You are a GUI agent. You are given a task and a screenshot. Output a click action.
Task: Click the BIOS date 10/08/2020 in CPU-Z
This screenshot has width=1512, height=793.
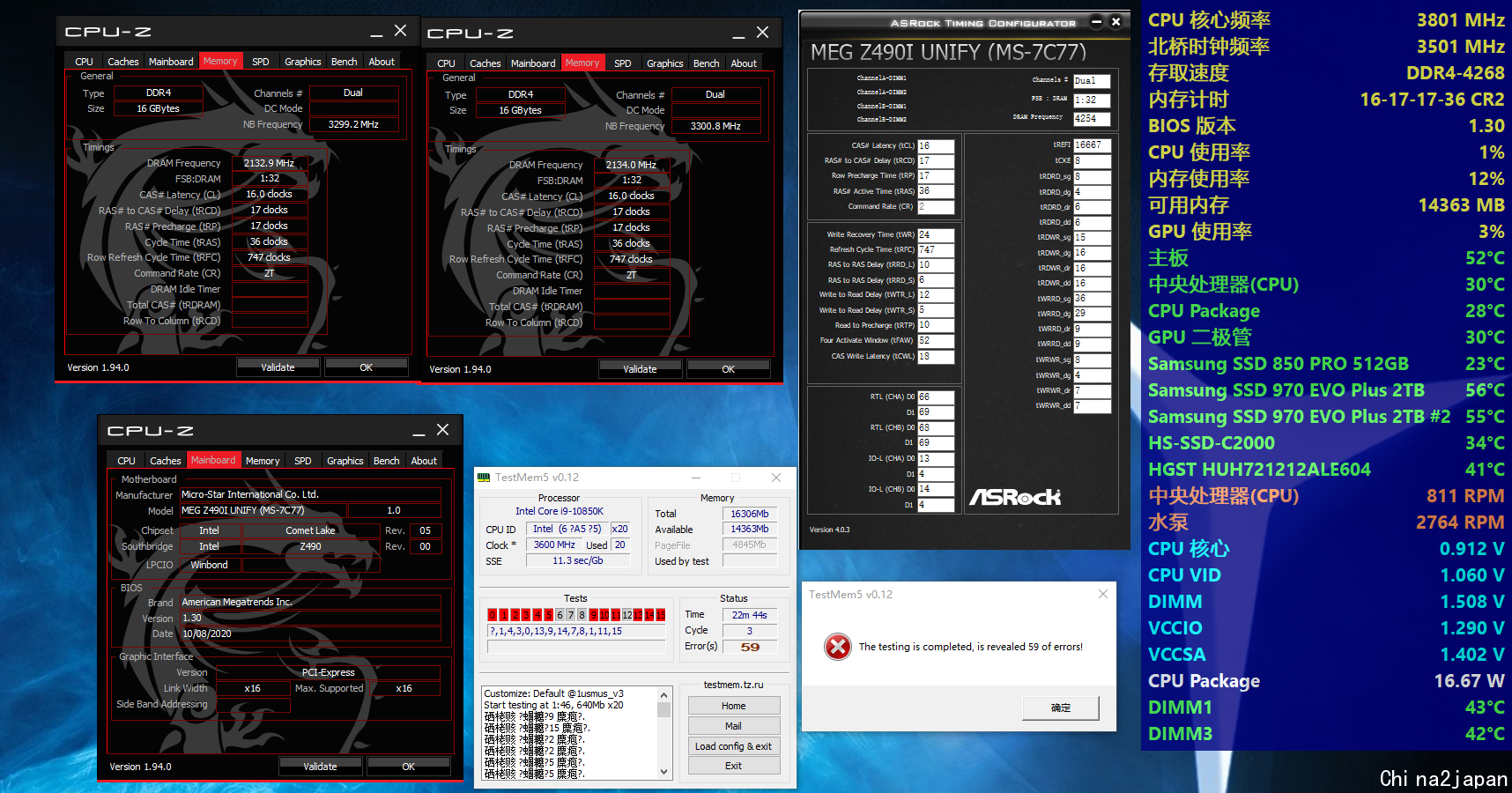pos(310,634)
